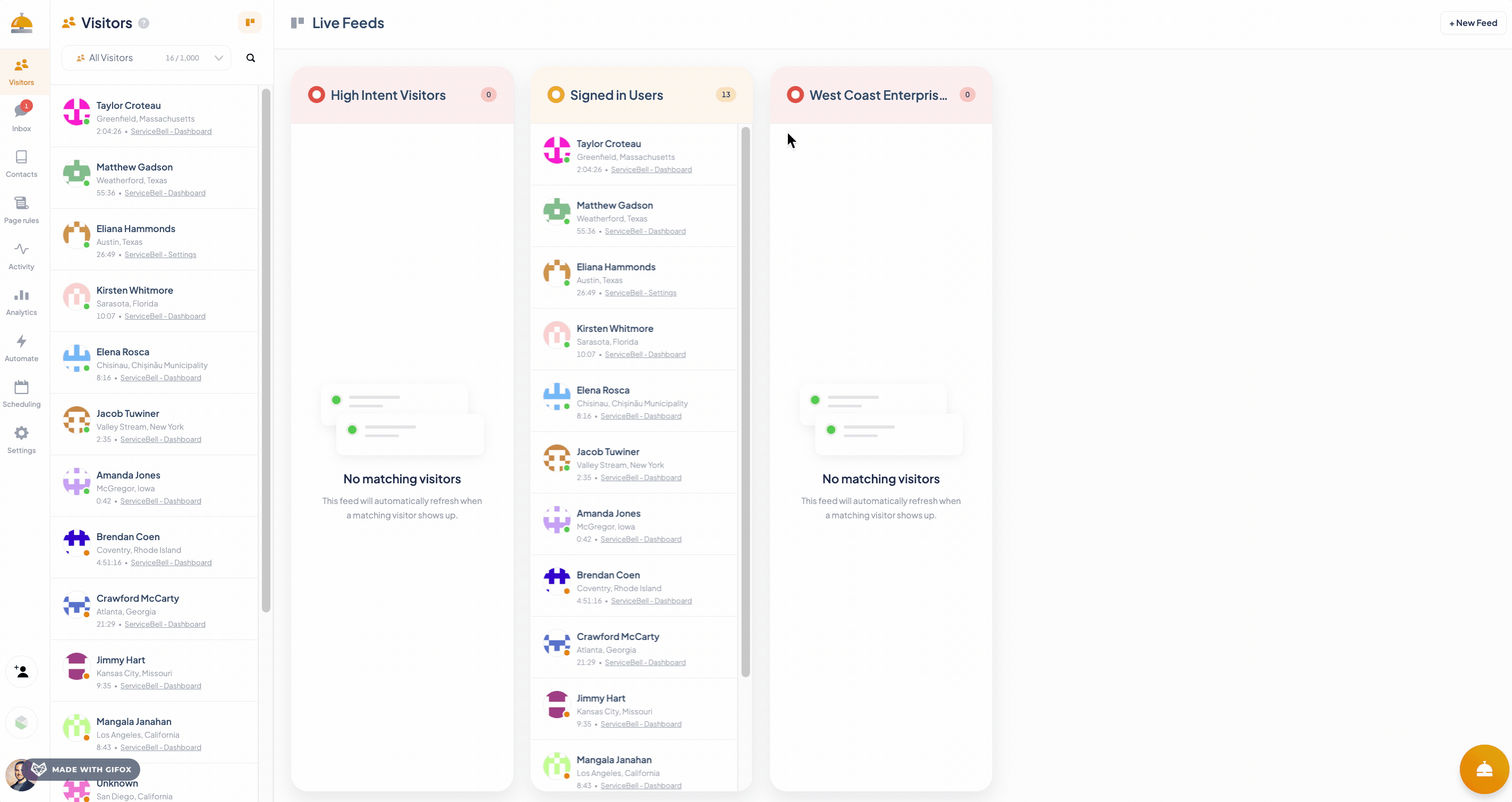Viewport: 1512px width, 802px height.
Task: Toggle the live feeds layout button
Action: (x=250, y=22)
